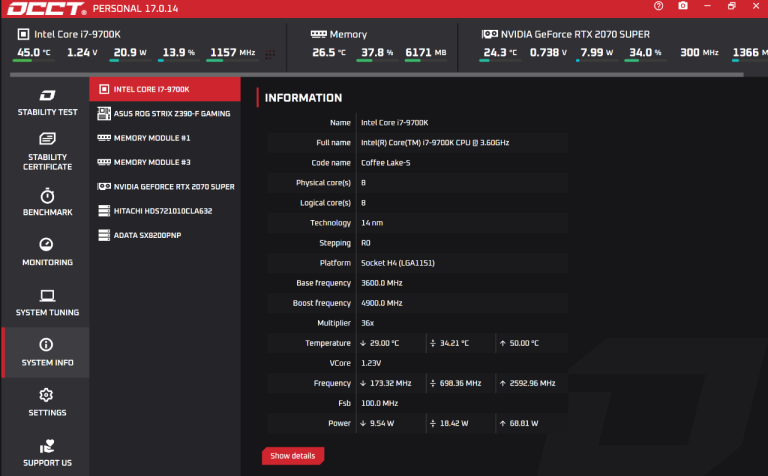Take a screenshot with the camera icon
Image resolution: width=768 pixels, height=476 pixels.
click(683, 6)
